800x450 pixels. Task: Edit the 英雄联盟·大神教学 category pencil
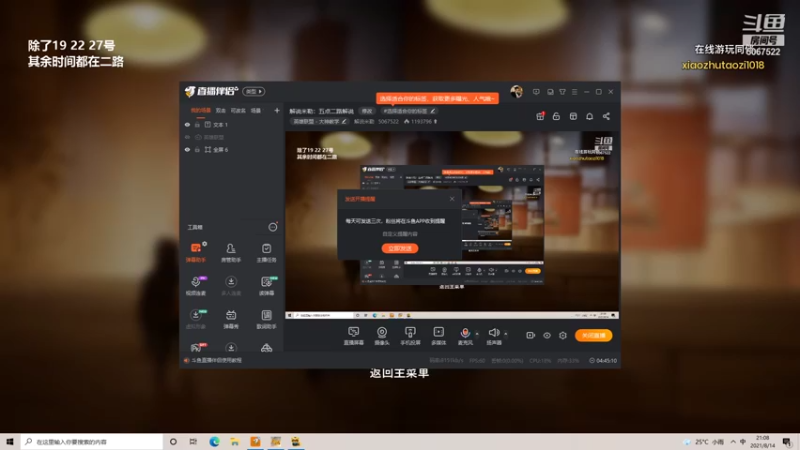[344, 121]
